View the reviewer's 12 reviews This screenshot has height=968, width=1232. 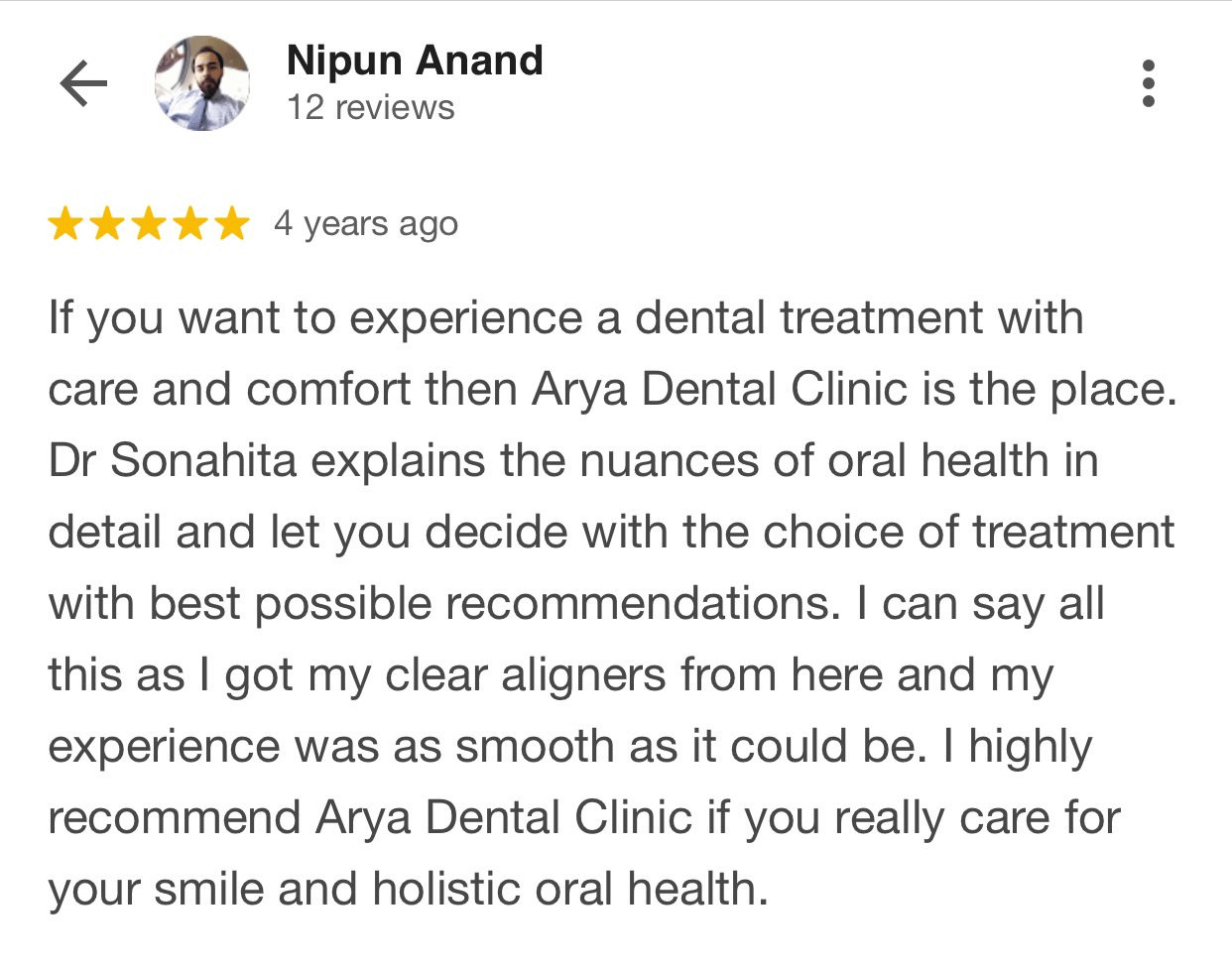[x=370, y=107]
